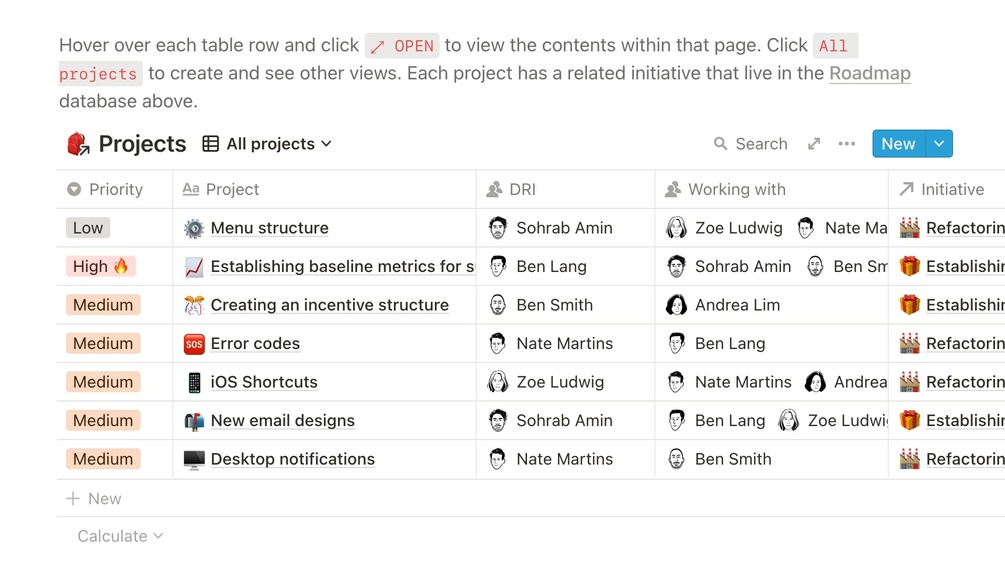Follow the Roadmap link
This screenshot has width=1005, height=572.
pos(869,73)
